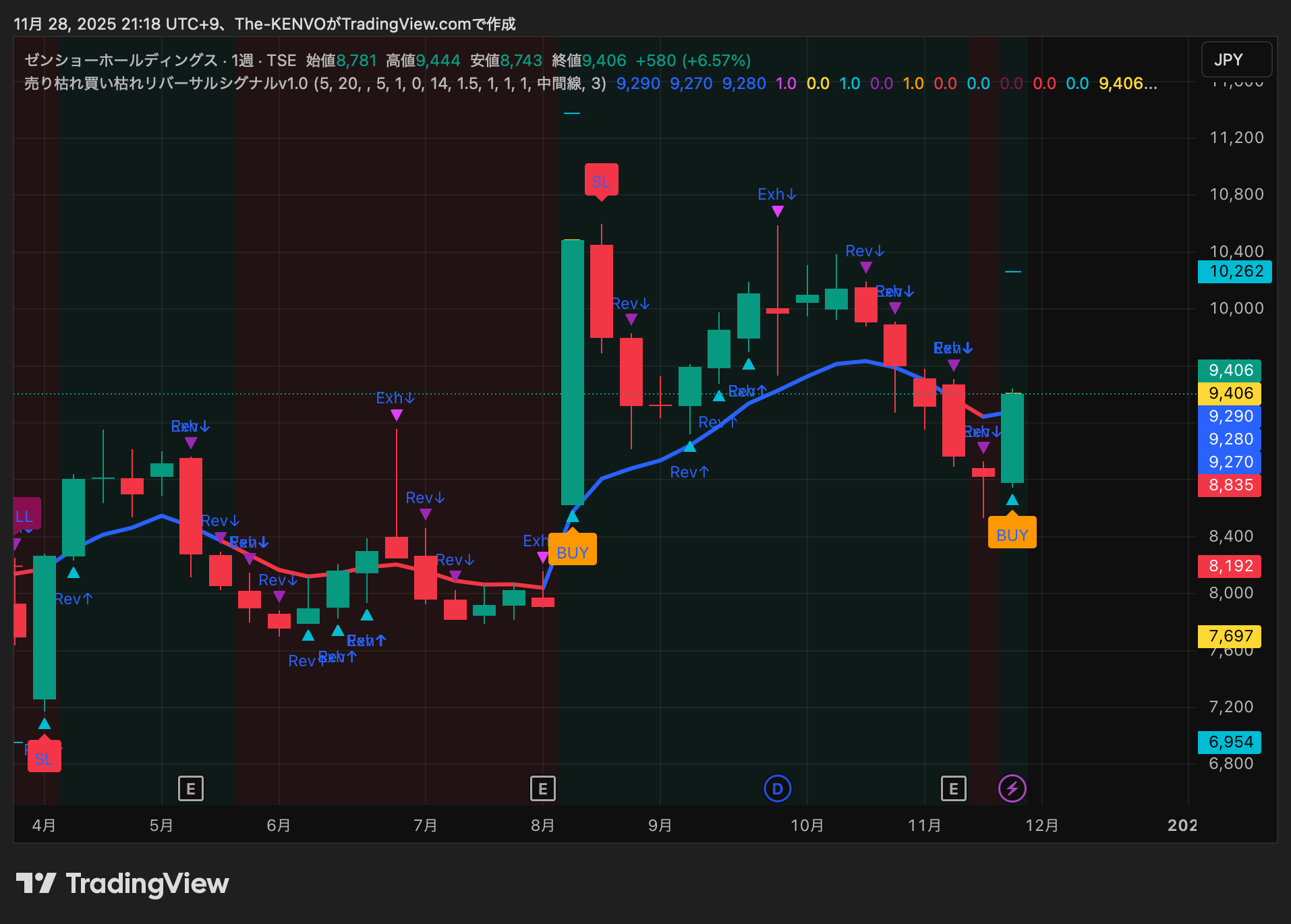The image size is (1291, 924).
Task: Select the cyan 6,954 price label
Action: [x=1230, y=742]
